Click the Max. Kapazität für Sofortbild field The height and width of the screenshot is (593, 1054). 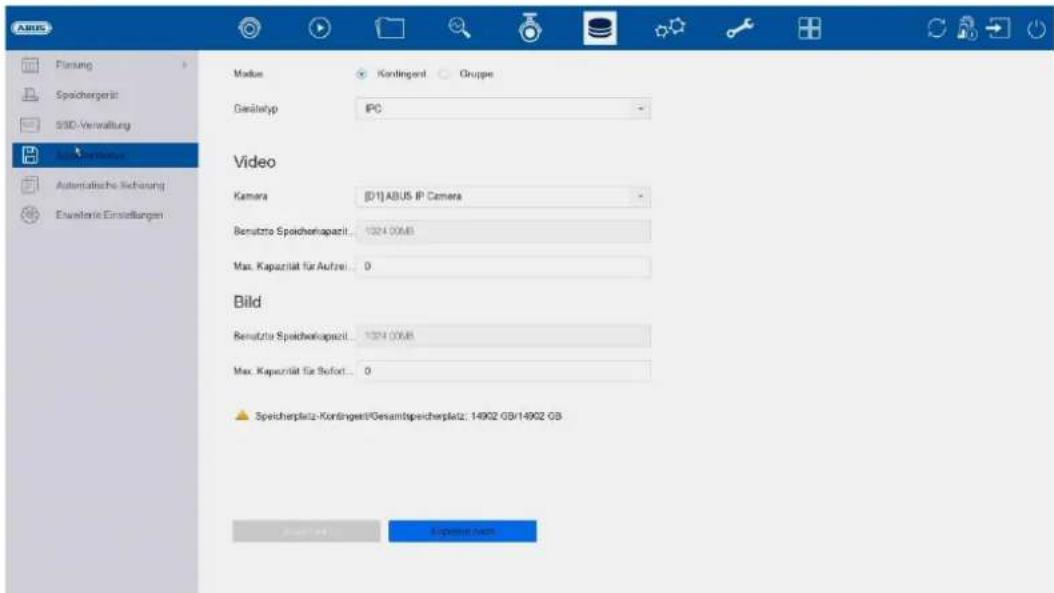pos(503,371)
